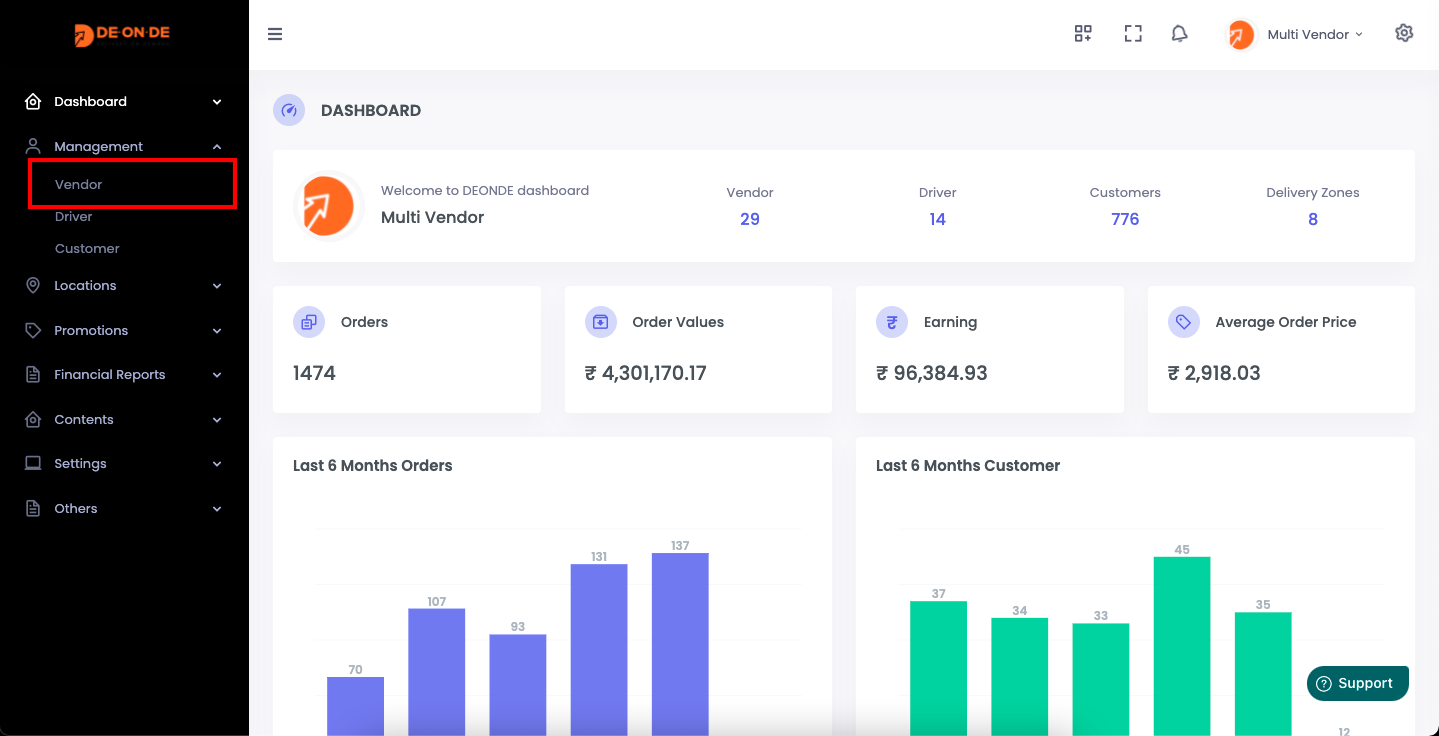Select the Promotions menu item
The height and width of the screenshot is (736, 1439).
(x=124, y=330)
